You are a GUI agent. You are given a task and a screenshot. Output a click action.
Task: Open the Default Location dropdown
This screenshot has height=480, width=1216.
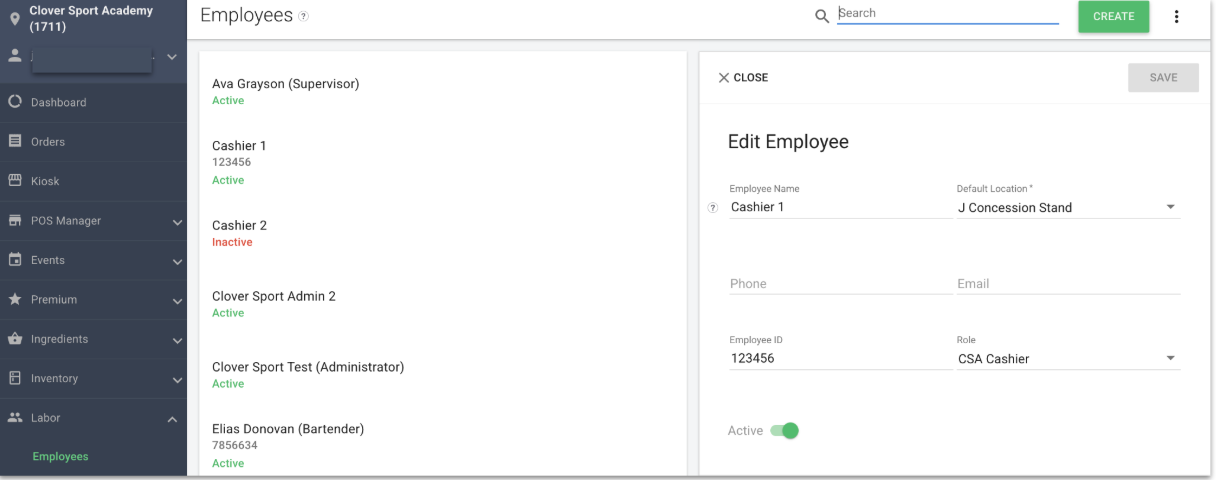[x=1068, y=207]
